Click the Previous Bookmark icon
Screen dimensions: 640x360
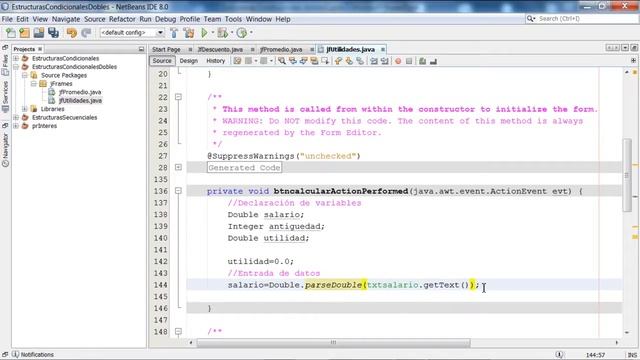(338, 61)
